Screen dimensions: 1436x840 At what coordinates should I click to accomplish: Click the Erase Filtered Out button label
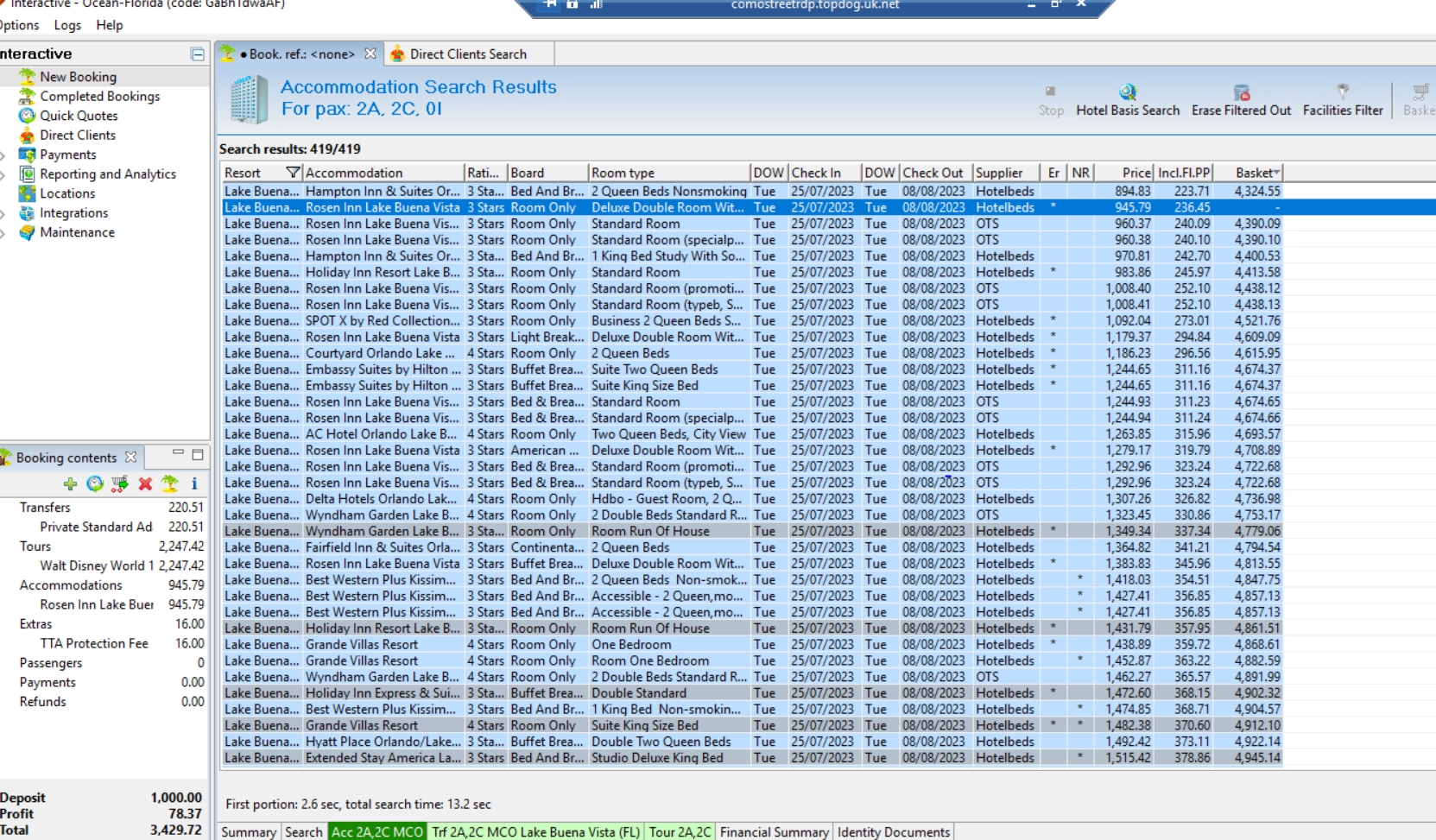tap(1242, 111)
